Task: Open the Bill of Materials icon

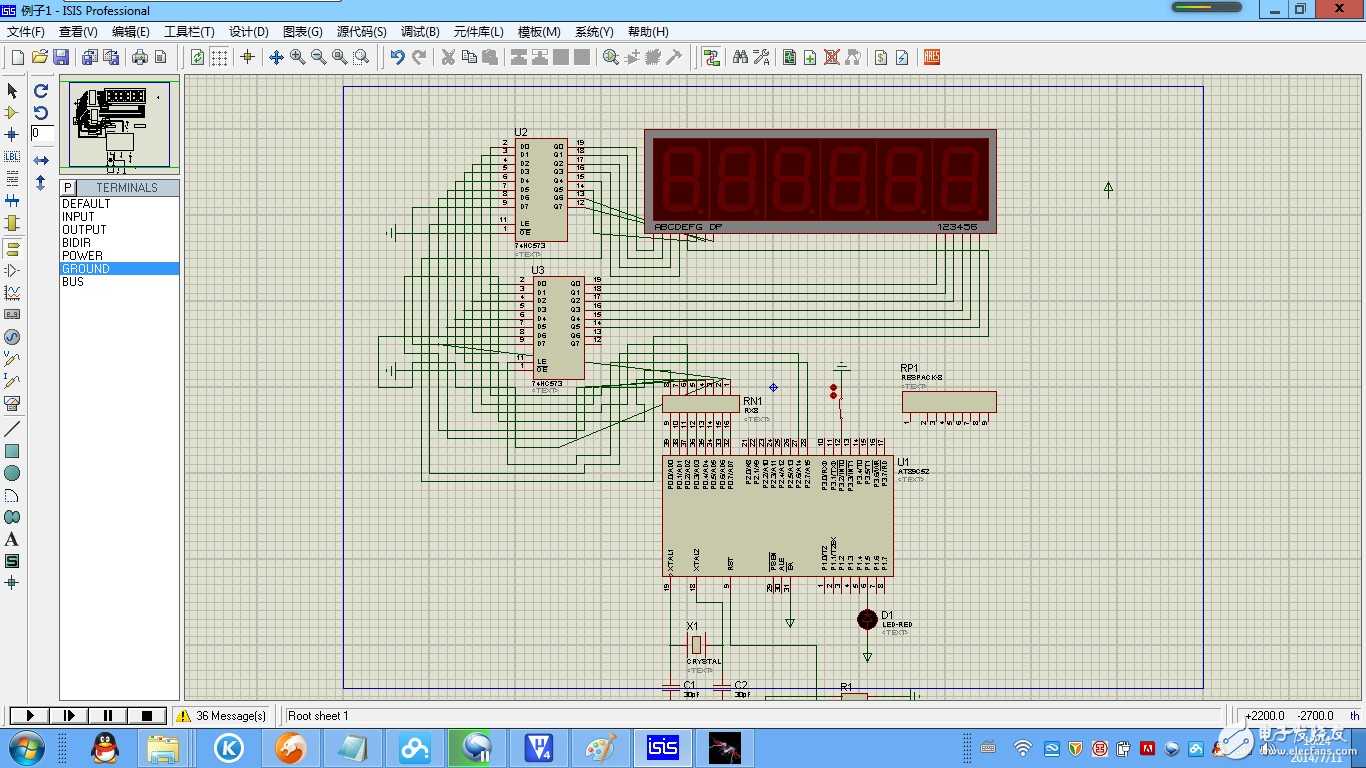Action: click(x=880, y=58)
